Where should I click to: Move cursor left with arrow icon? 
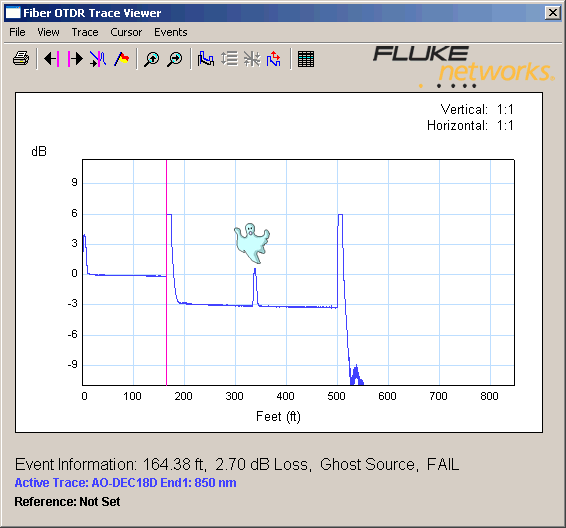(x=52, y=58)
